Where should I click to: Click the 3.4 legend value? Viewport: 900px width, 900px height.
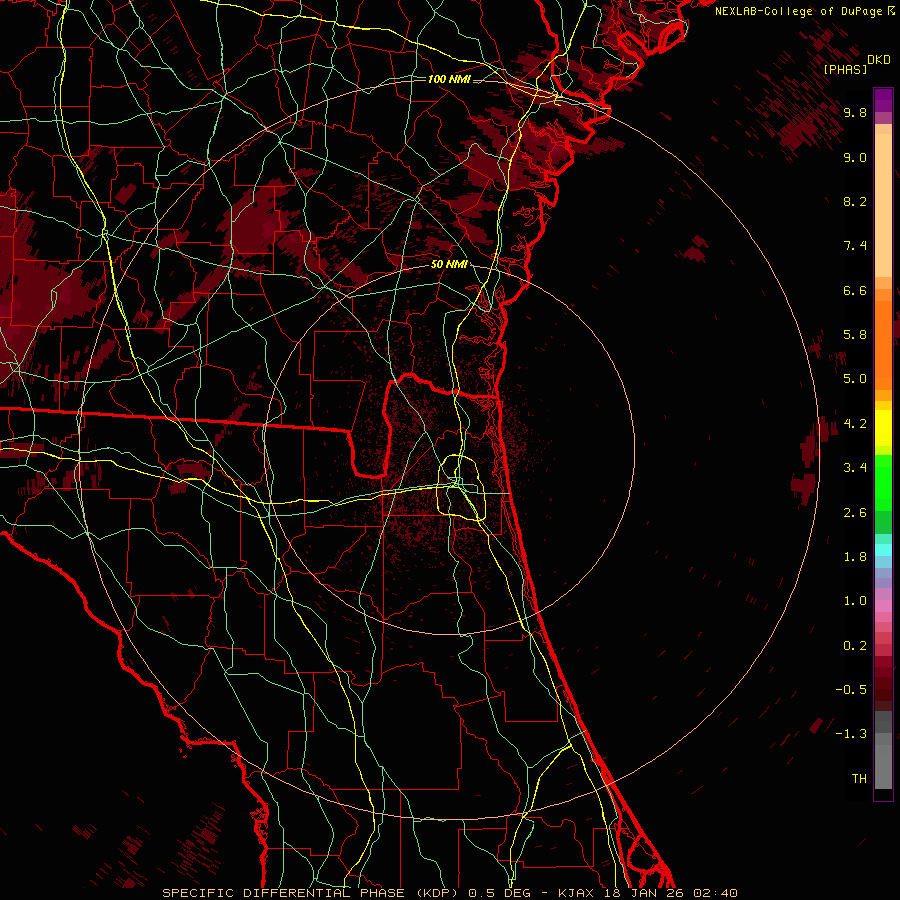pos(855,468)
